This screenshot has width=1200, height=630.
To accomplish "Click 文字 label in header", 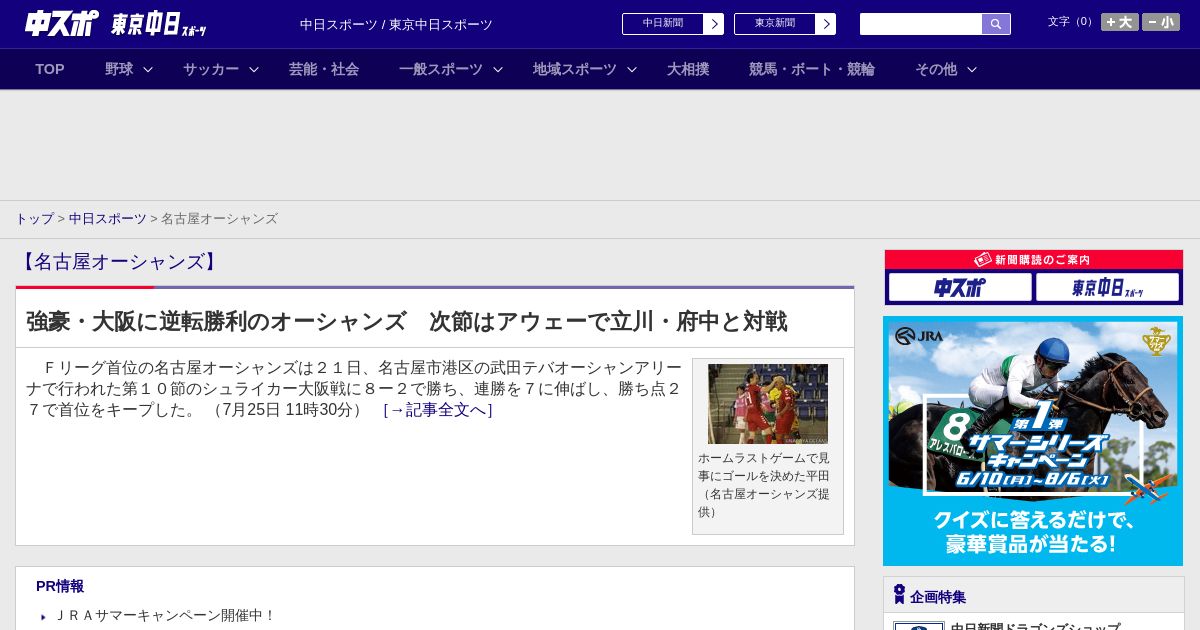I will tap(1072, 22).
